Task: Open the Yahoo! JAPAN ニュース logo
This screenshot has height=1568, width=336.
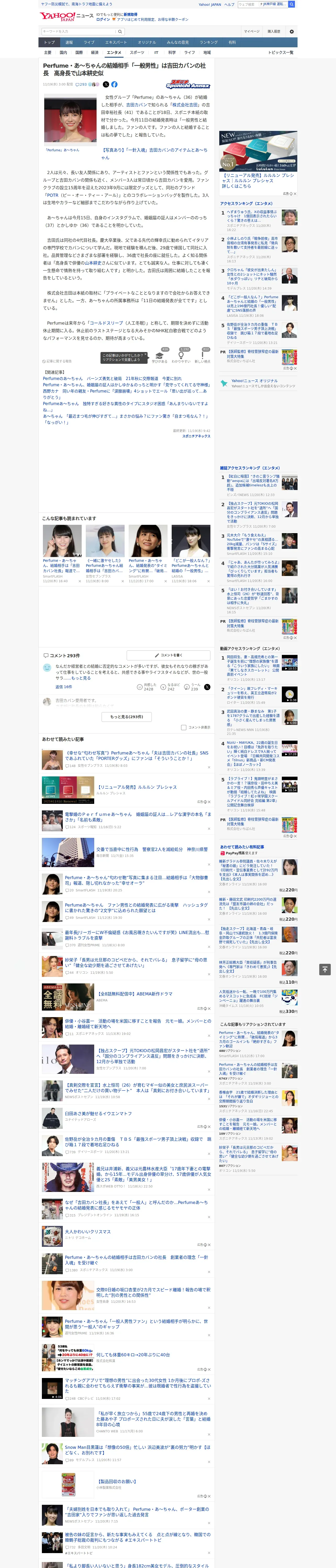Action: click(x=66, y=16)
